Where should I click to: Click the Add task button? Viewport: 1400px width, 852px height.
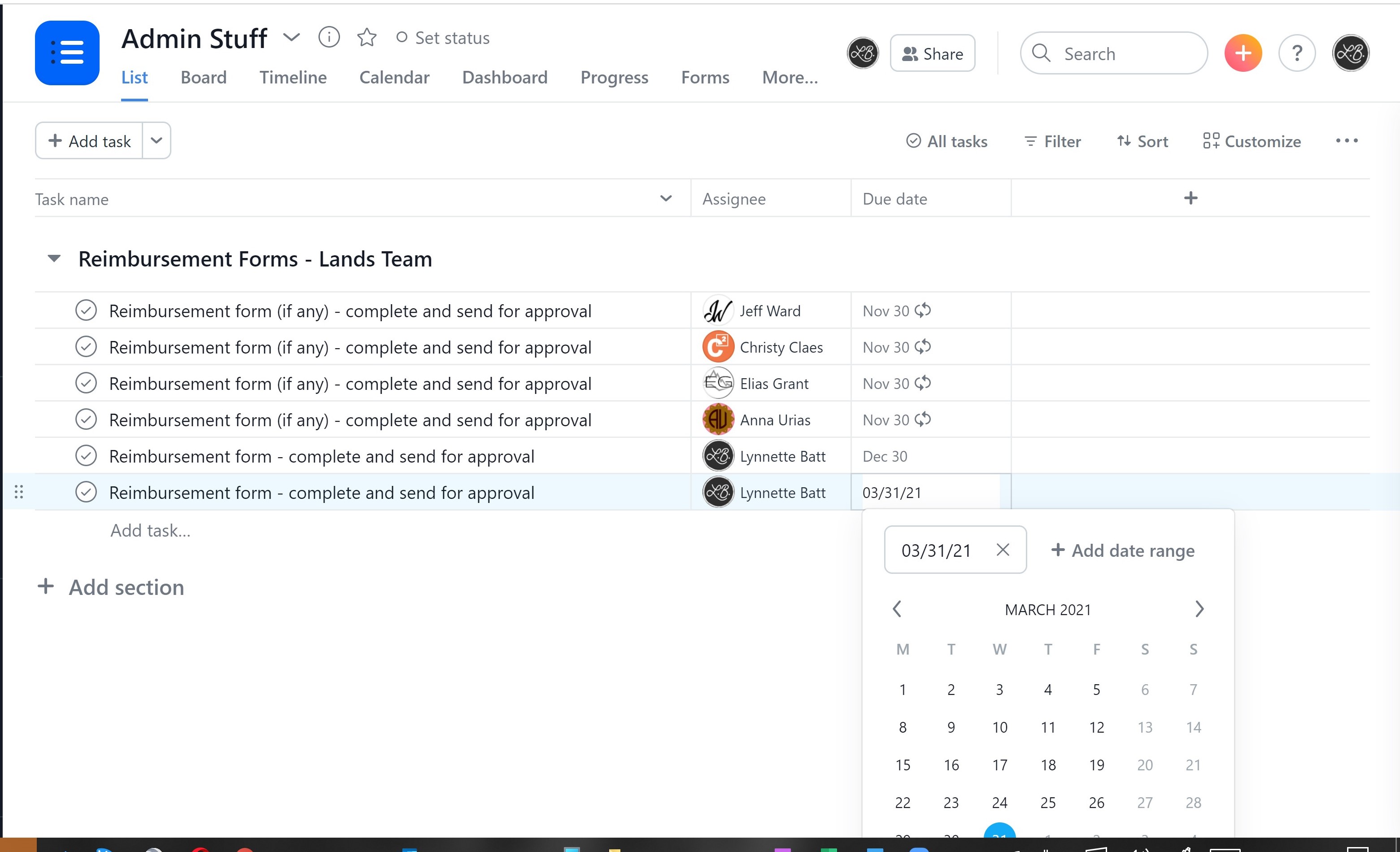click(89, 140)
